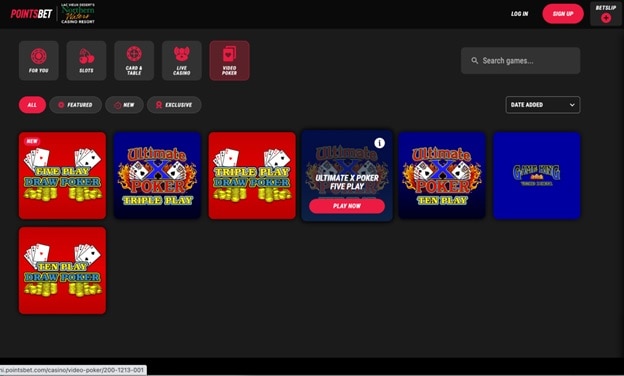Click the info icon on Ultimate X Five Play

coord(380,143)
